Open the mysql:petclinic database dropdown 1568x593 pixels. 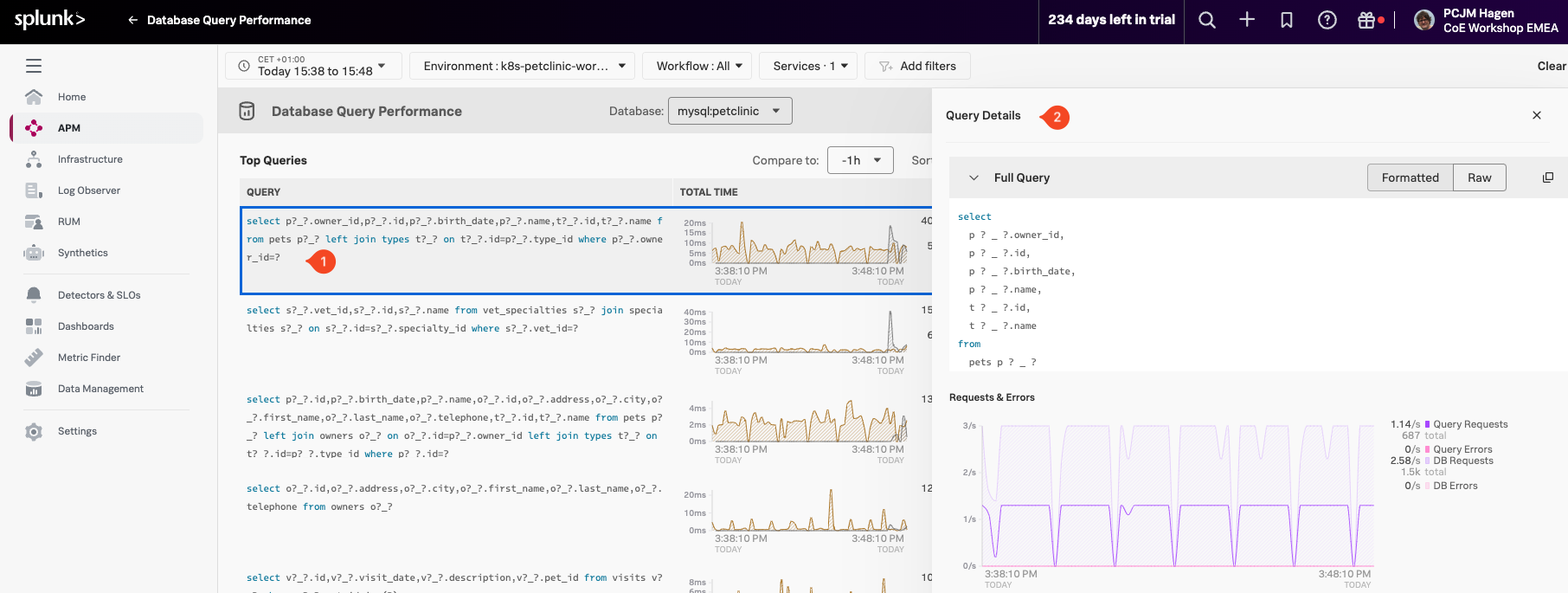coord(729,111)
